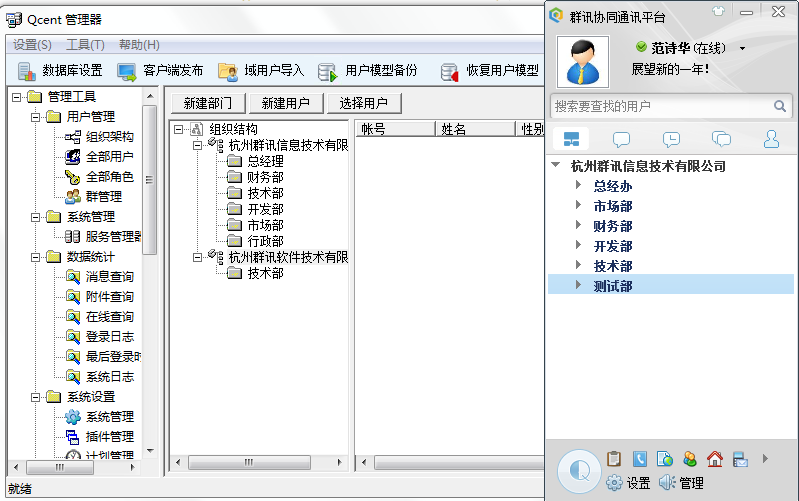Click the skin shirt icon in the chat title bar

[718, 11]
